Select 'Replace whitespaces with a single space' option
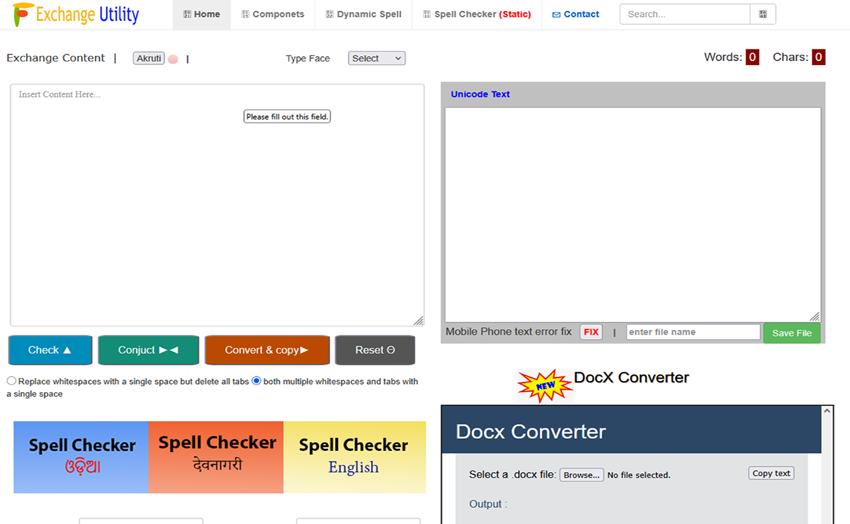 pyautogui.click(x=12, y=381)
